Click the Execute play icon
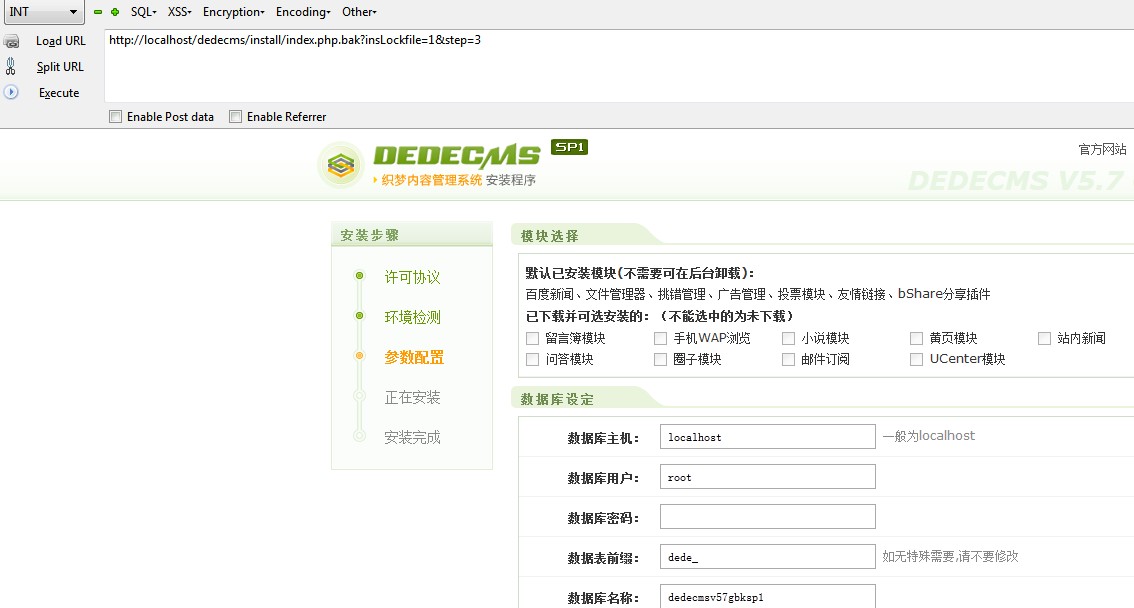The height and width of the screenshot is (608, 1134). tap(11, 92)
